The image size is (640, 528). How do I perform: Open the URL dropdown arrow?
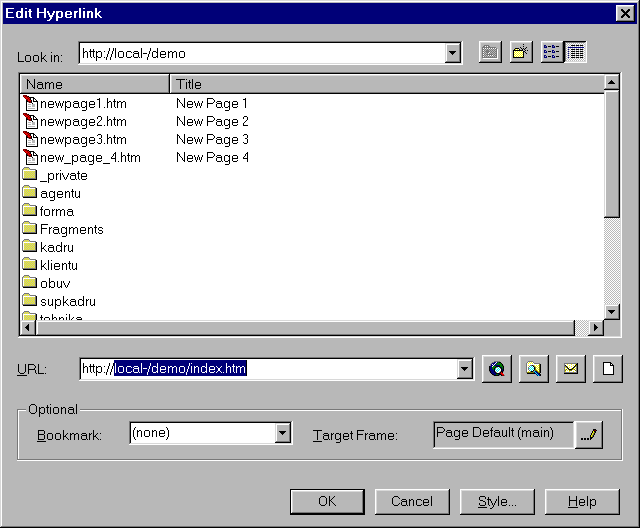click(464, 369)
